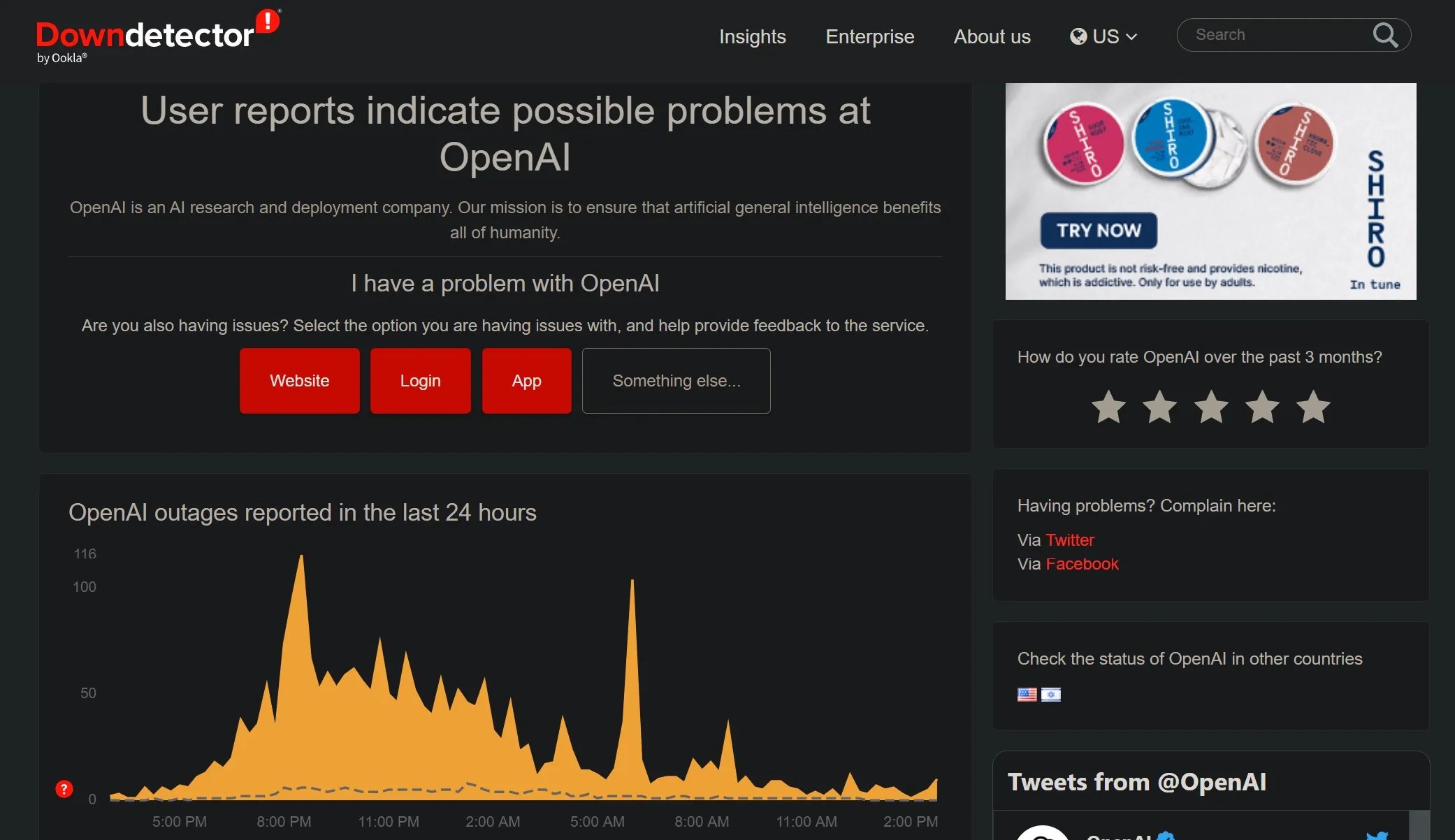
Task: Open the Insights menu item
Action: [x=752, y=36]
